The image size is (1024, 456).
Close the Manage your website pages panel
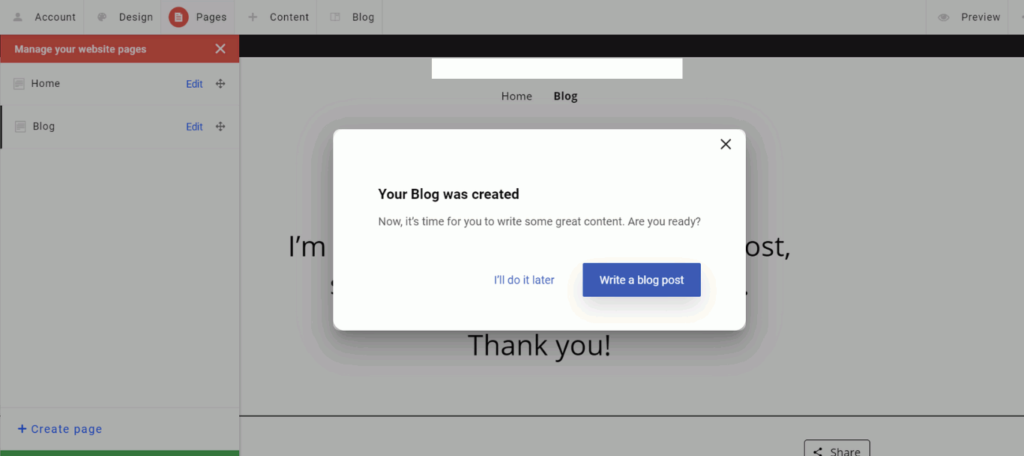[x=220, y=49]
